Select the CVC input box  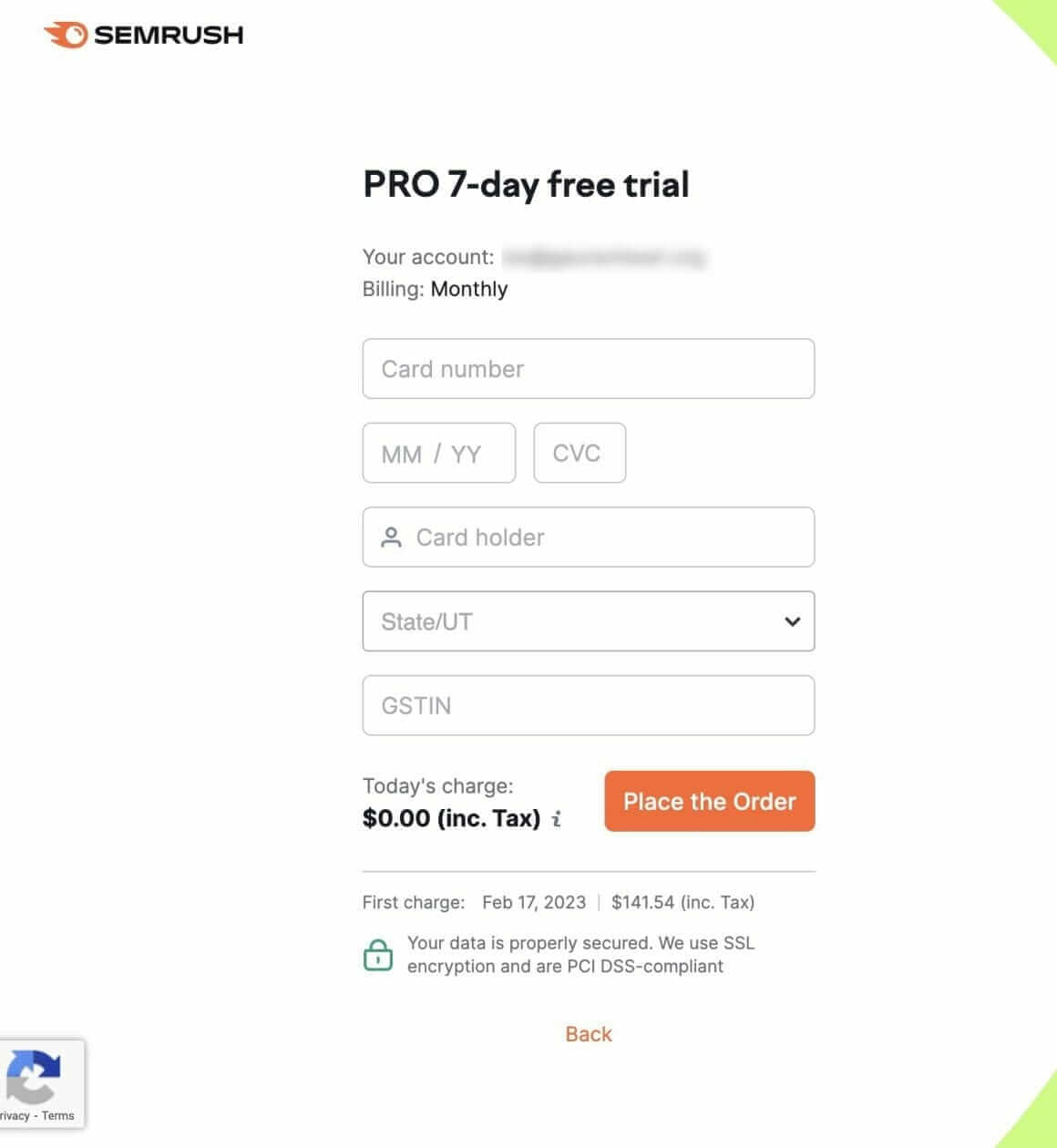[580, 454]
